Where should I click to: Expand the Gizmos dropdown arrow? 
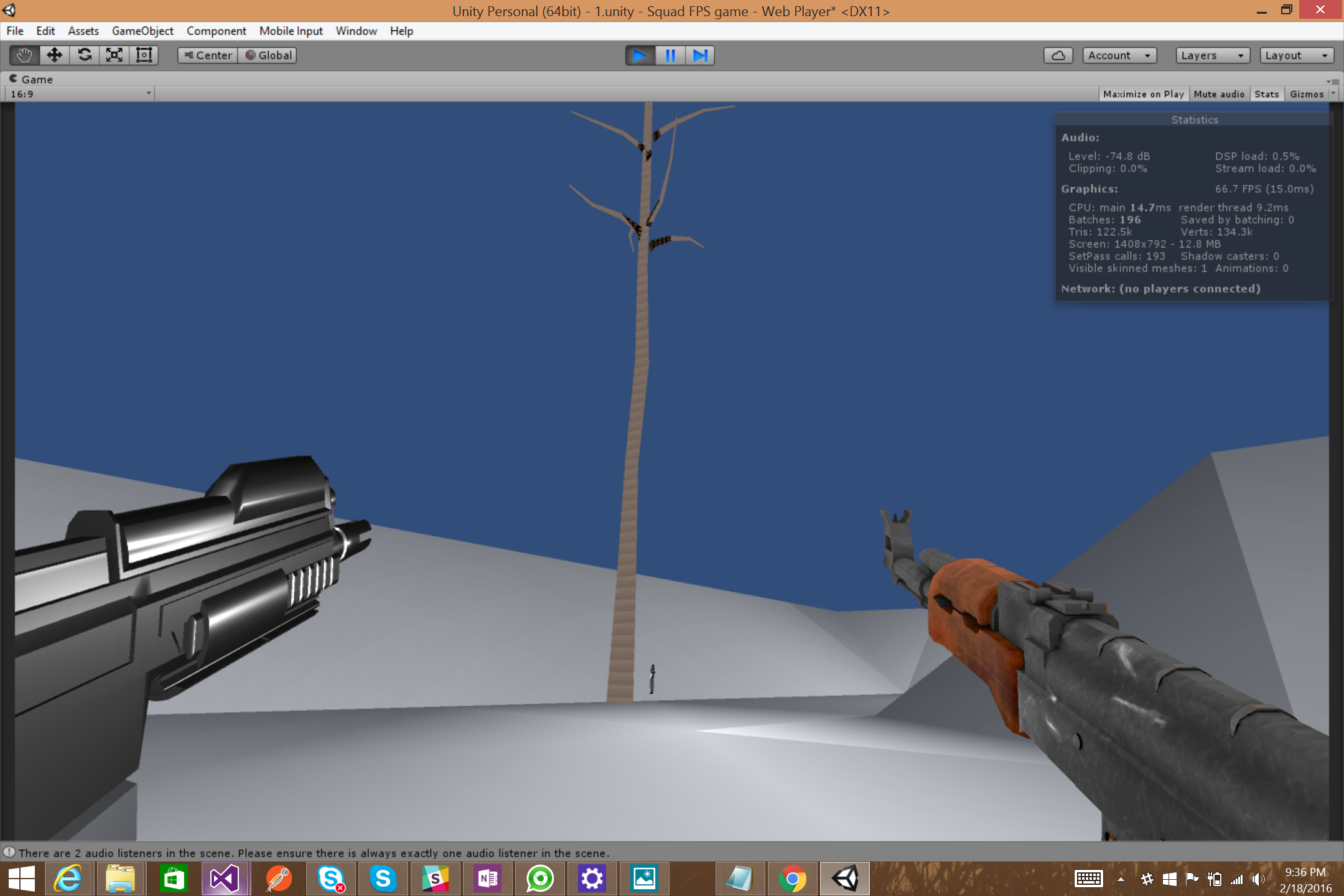(1333, 94)
